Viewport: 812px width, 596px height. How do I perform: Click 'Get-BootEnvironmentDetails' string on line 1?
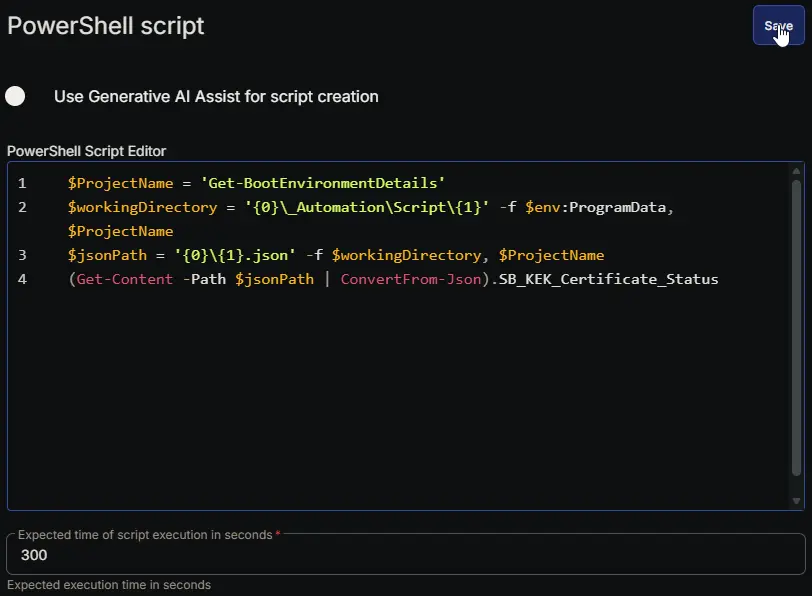323,183
